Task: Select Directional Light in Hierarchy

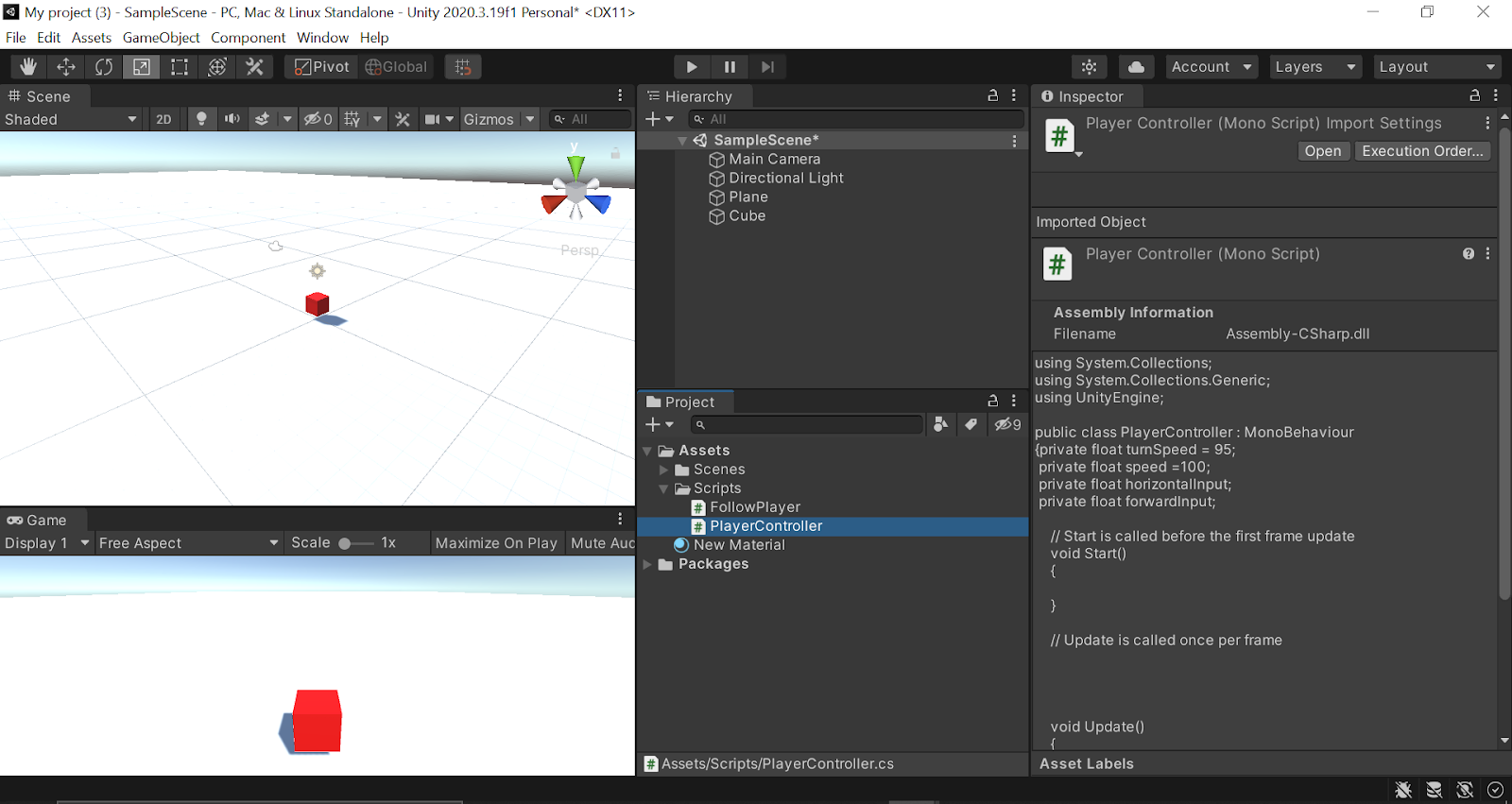Action: pyautogui.click(x=785, y=178)
